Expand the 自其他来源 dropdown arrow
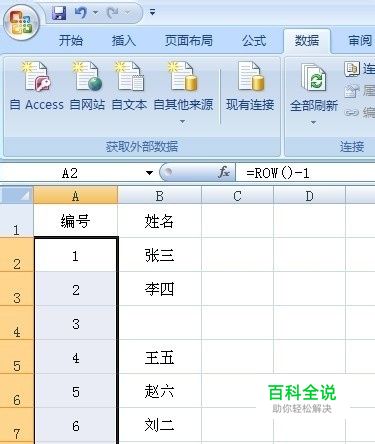 183,122
